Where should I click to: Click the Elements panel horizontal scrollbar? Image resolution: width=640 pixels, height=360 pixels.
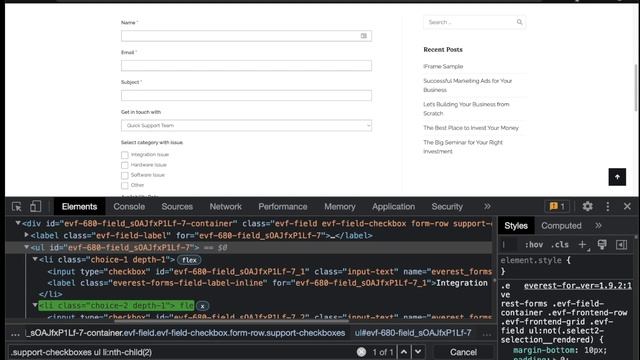(x=231, y=321)
